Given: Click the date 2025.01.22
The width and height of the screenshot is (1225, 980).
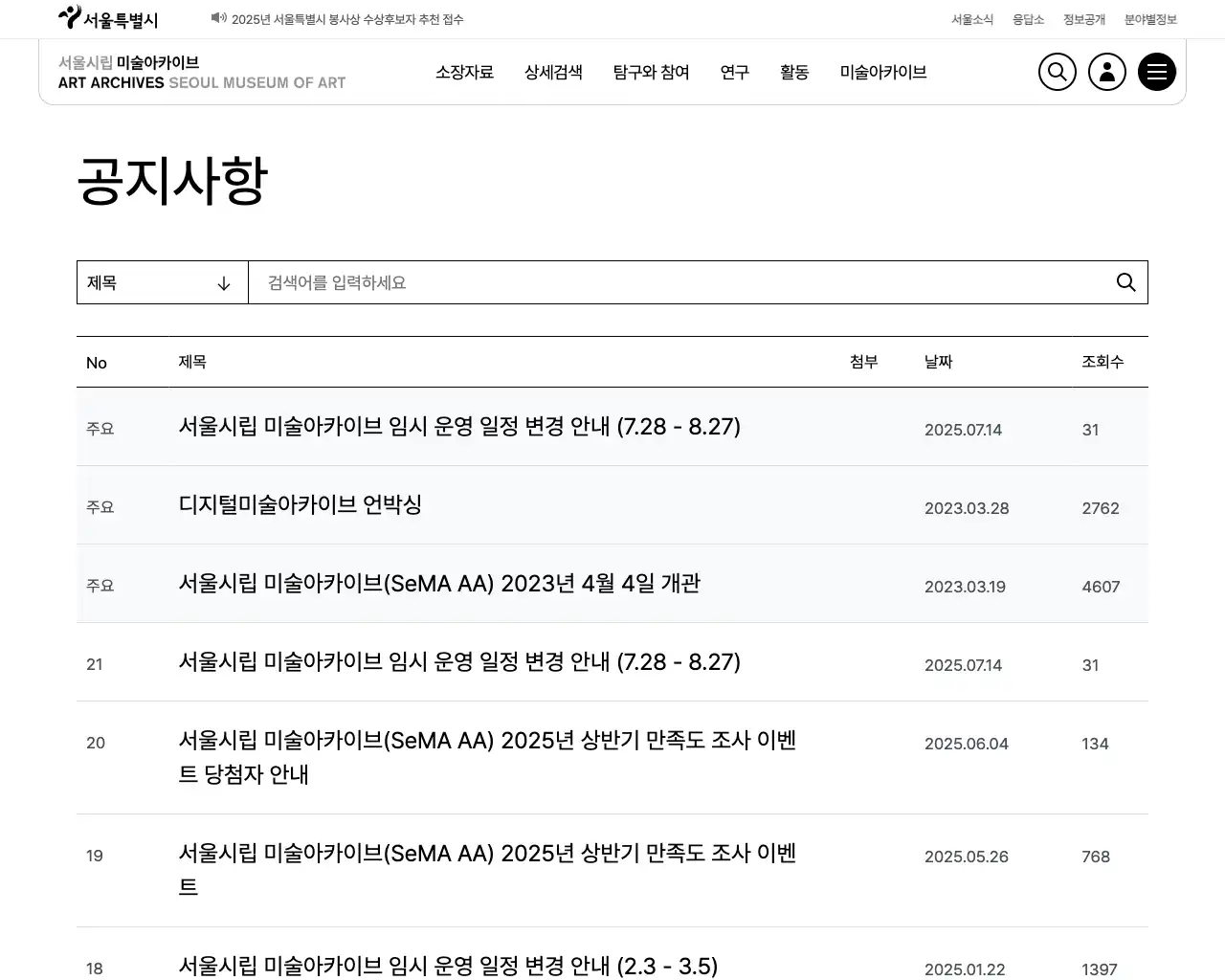Looking at the screenshot, I should click(x=965, y=969).
